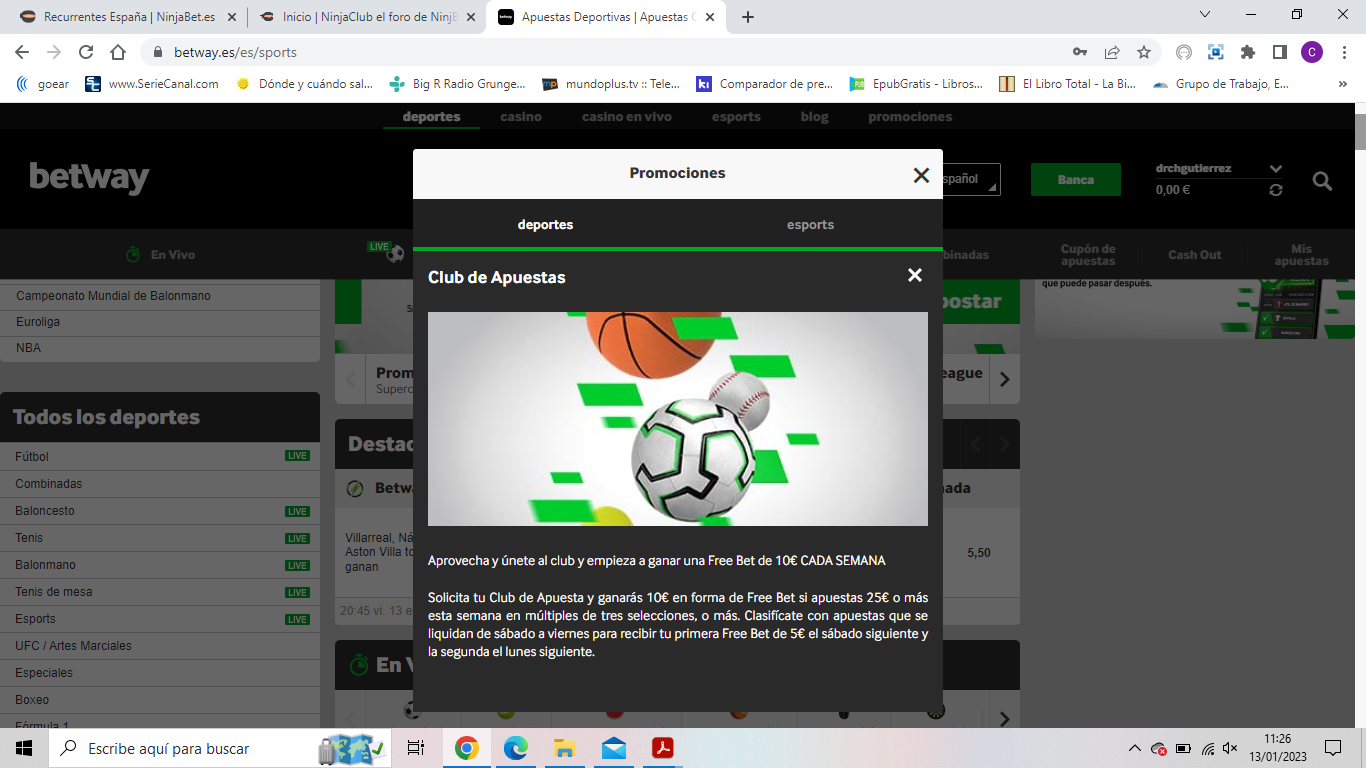Open Combinadas in the sports list
This screenshot has height=768, width=1366.
(x=160, y=483)
